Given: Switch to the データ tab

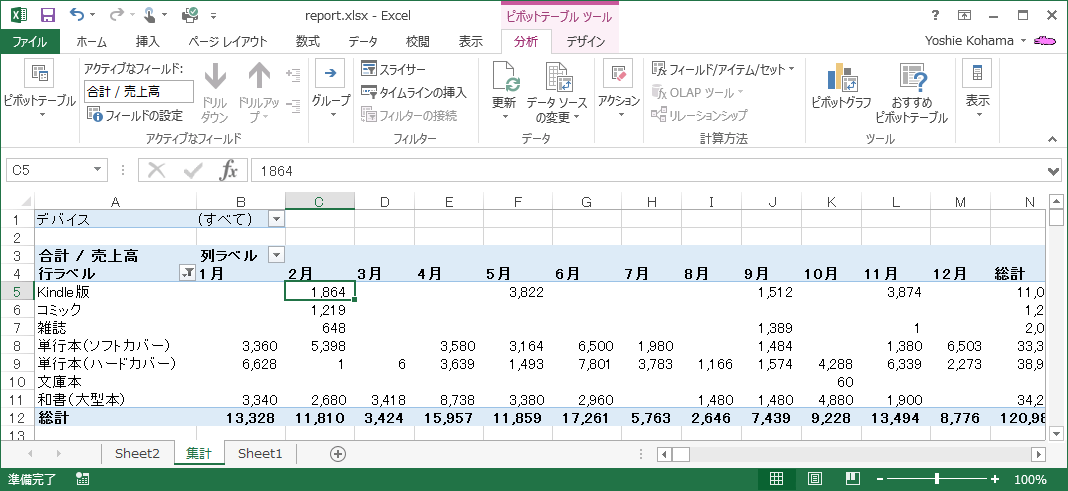Looking at the screenshot, I should point(363,42).
